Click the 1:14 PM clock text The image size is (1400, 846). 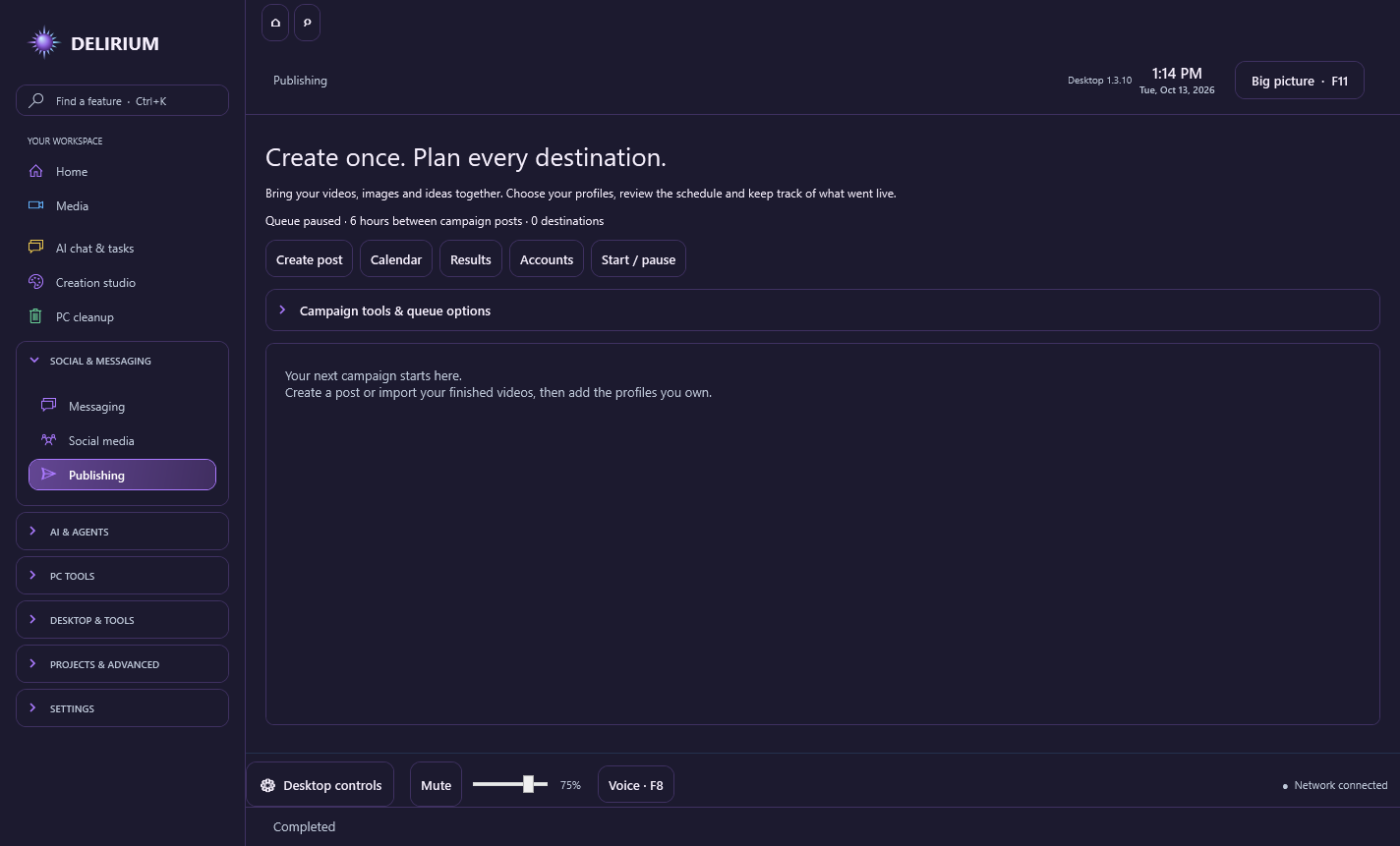coord(1177,73)
